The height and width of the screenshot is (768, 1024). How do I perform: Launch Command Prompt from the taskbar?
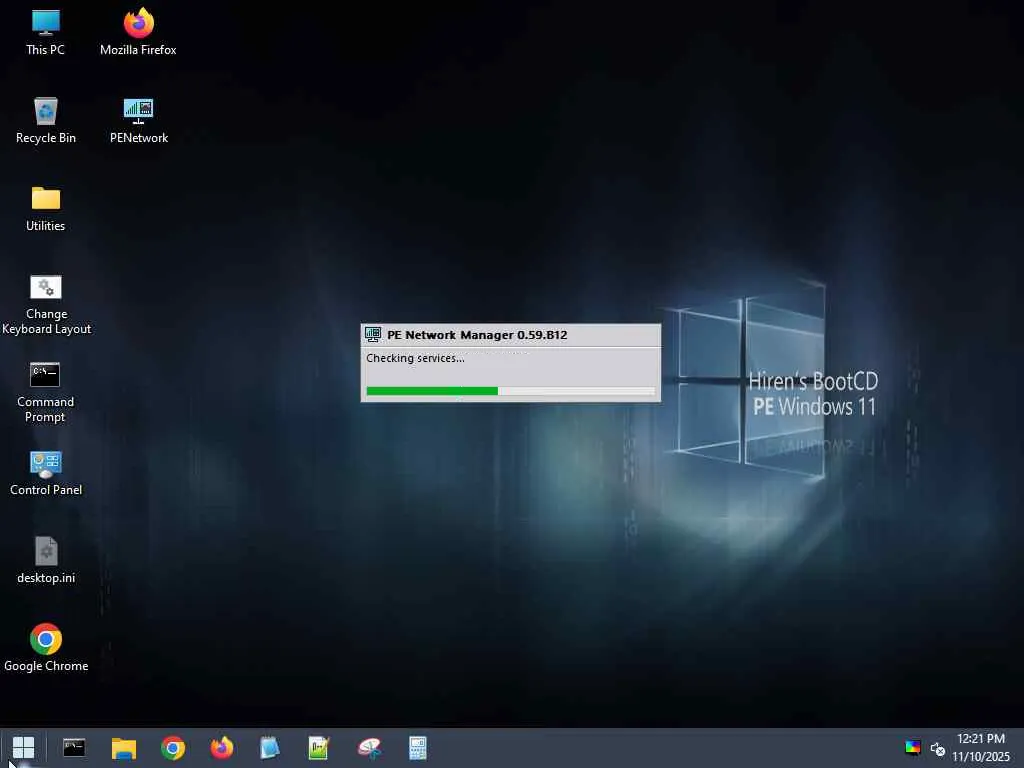(x=74, y=748)
